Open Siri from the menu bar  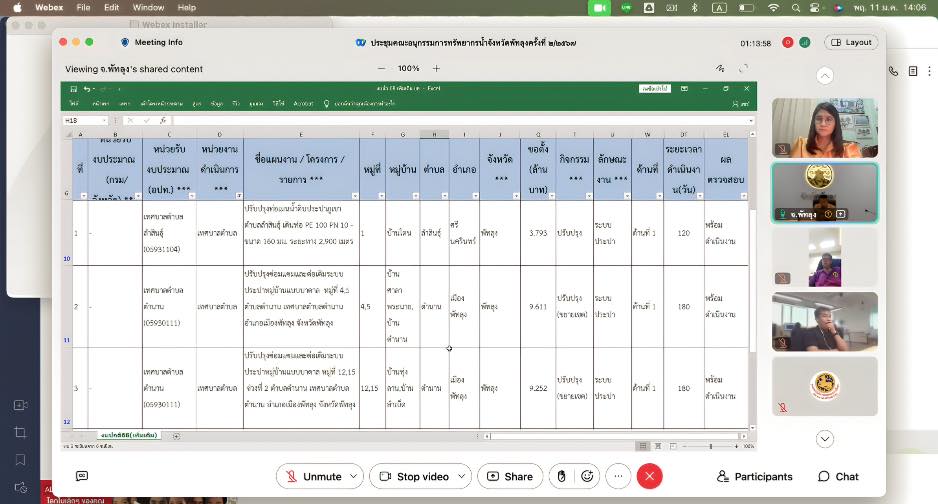[839, 8]
